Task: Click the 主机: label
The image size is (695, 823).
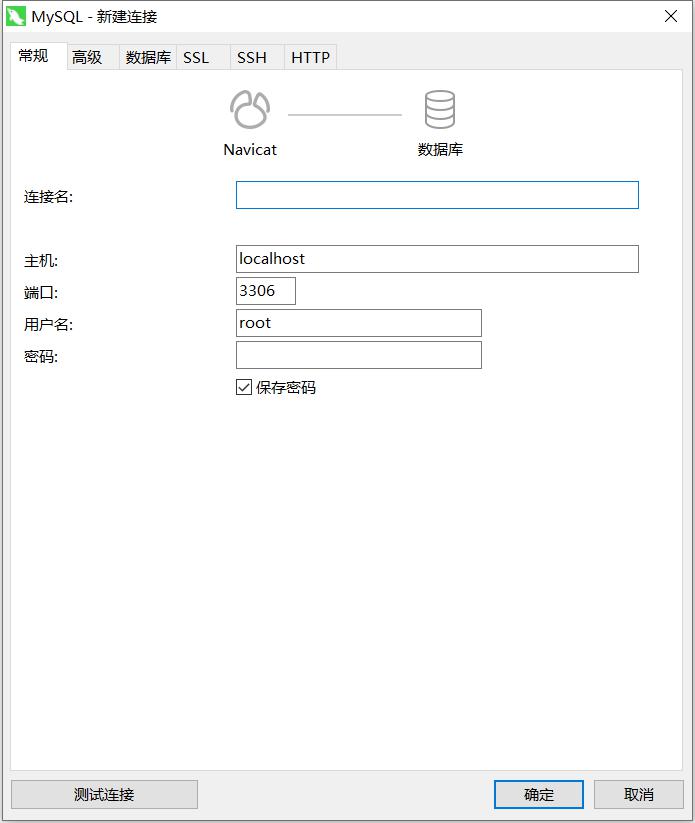Action: 41,261
